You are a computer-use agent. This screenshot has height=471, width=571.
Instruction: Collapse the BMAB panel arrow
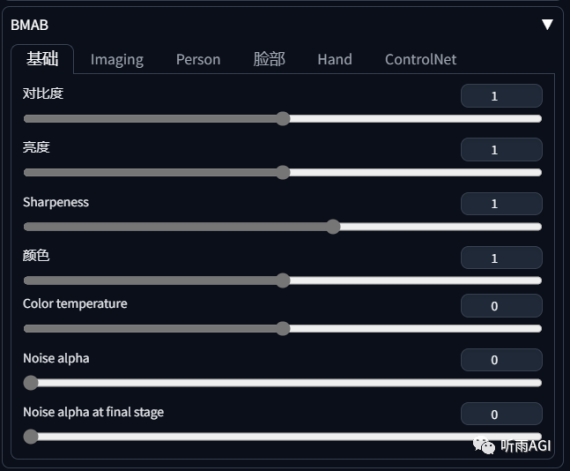[547, 25]
